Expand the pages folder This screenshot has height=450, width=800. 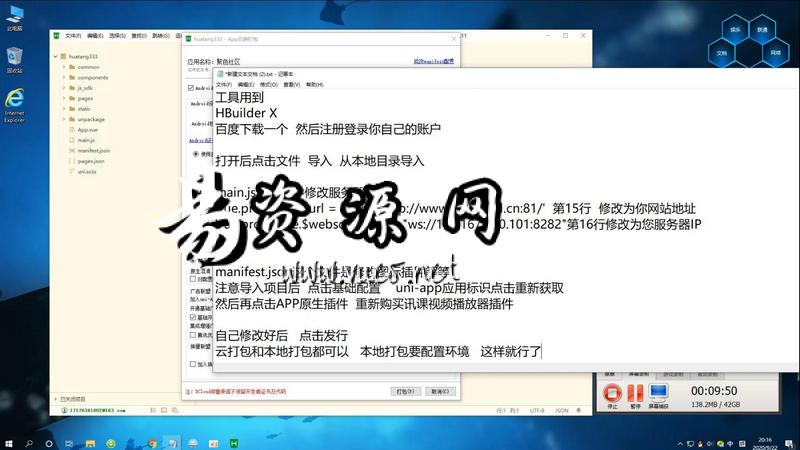(64, 98)
